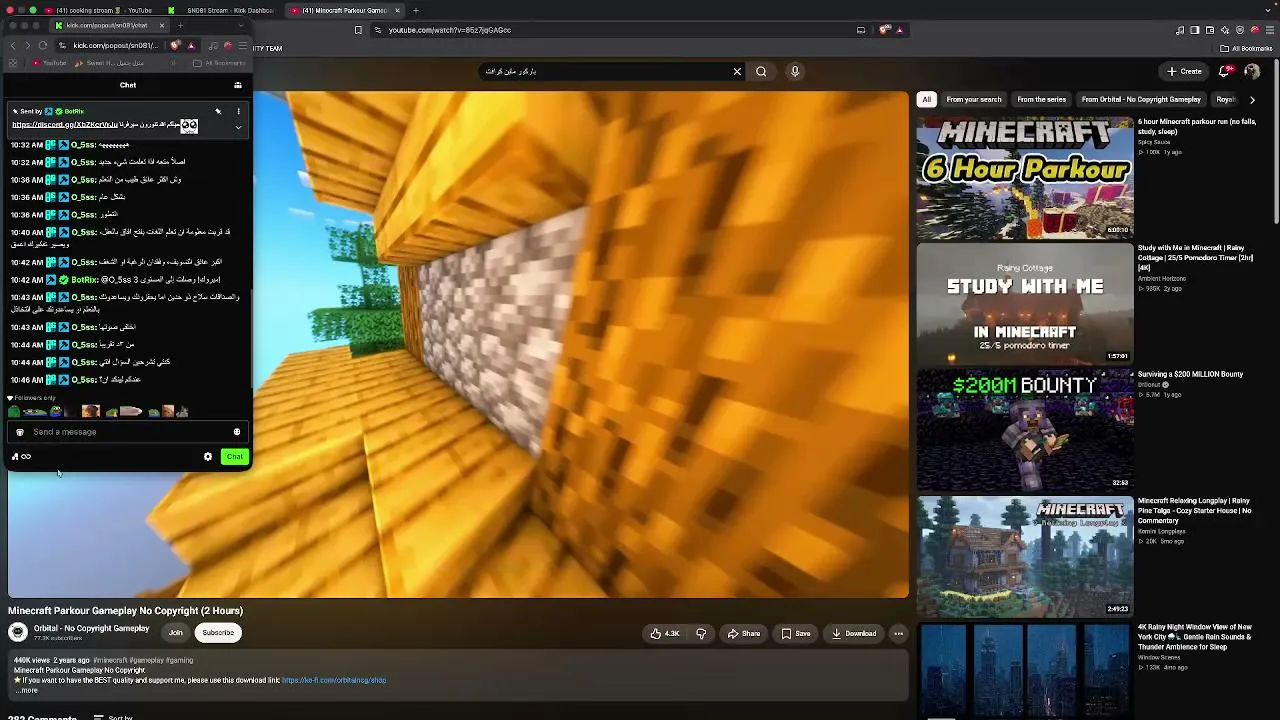Screen dimensions: 1280x720
Task: Click the green Chat send button
Action: pos(234,457)
